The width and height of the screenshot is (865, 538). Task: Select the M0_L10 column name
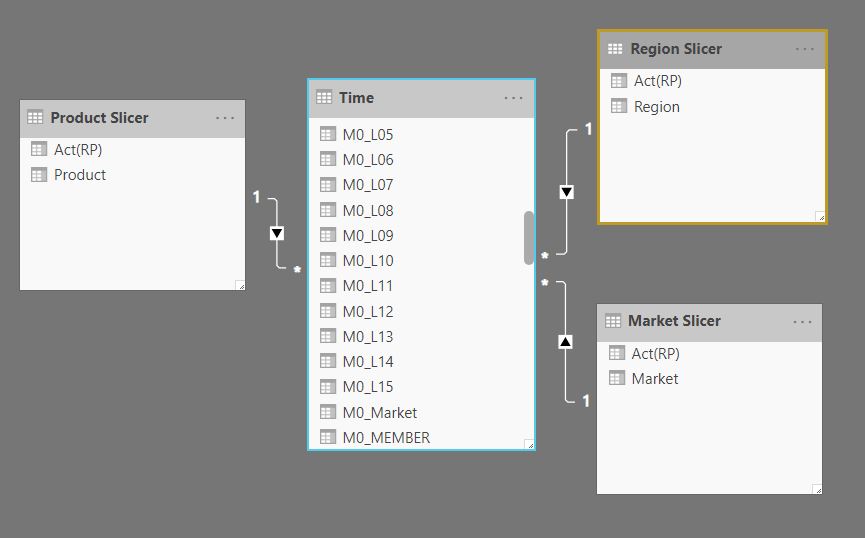point(368,260)
